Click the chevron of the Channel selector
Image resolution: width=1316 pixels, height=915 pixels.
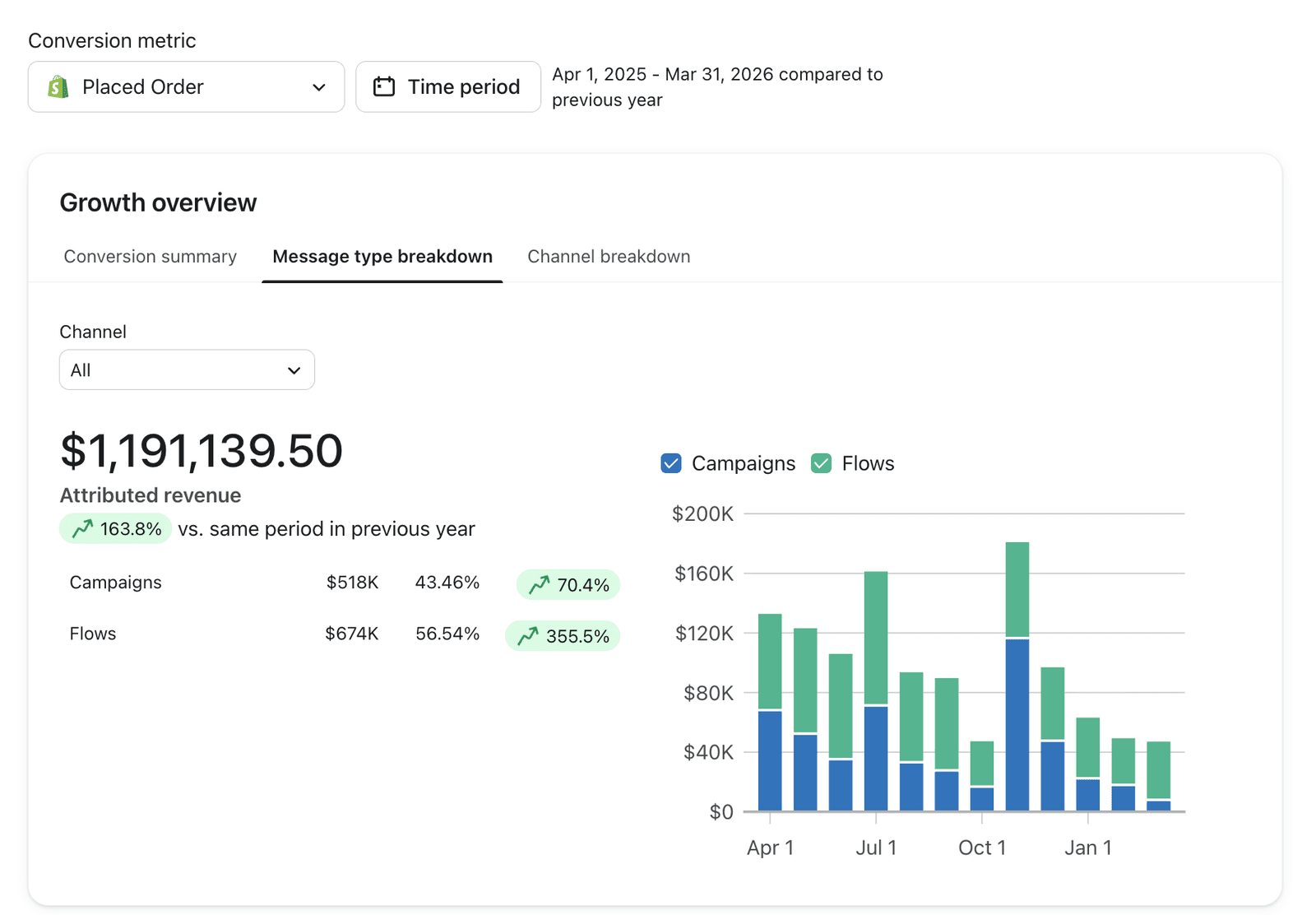point(294,371)
